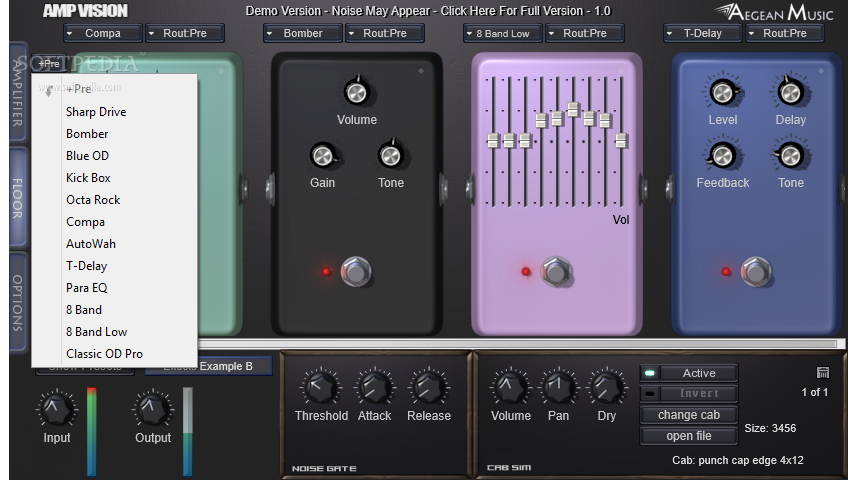Screen dimensions: 848x480
Task: Toggle the cab sim Invert button
Action: (x=688, y=394)
